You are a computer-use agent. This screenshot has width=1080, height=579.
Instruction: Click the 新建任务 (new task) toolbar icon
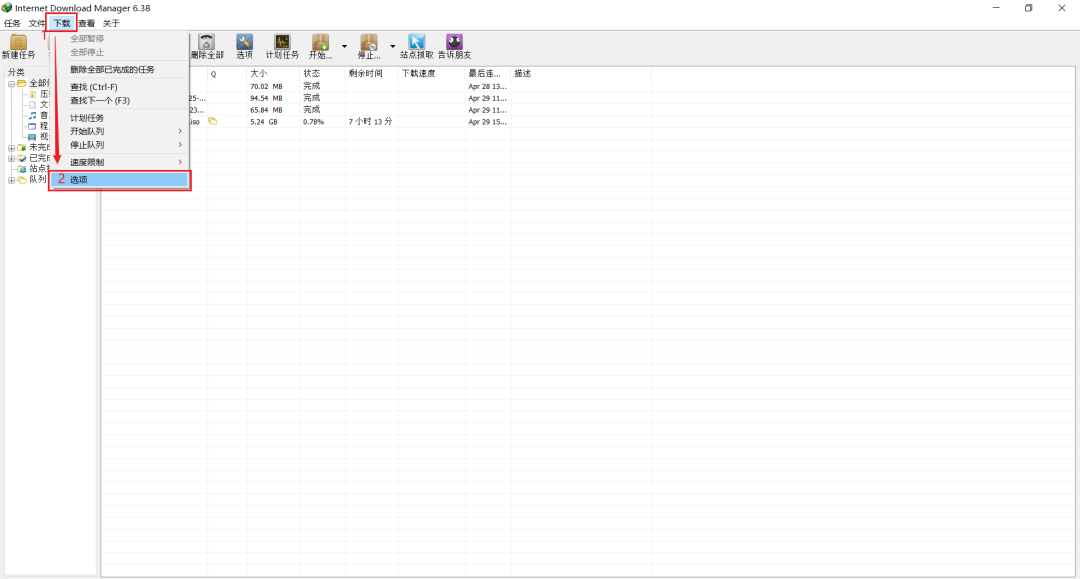click(18, 43)
